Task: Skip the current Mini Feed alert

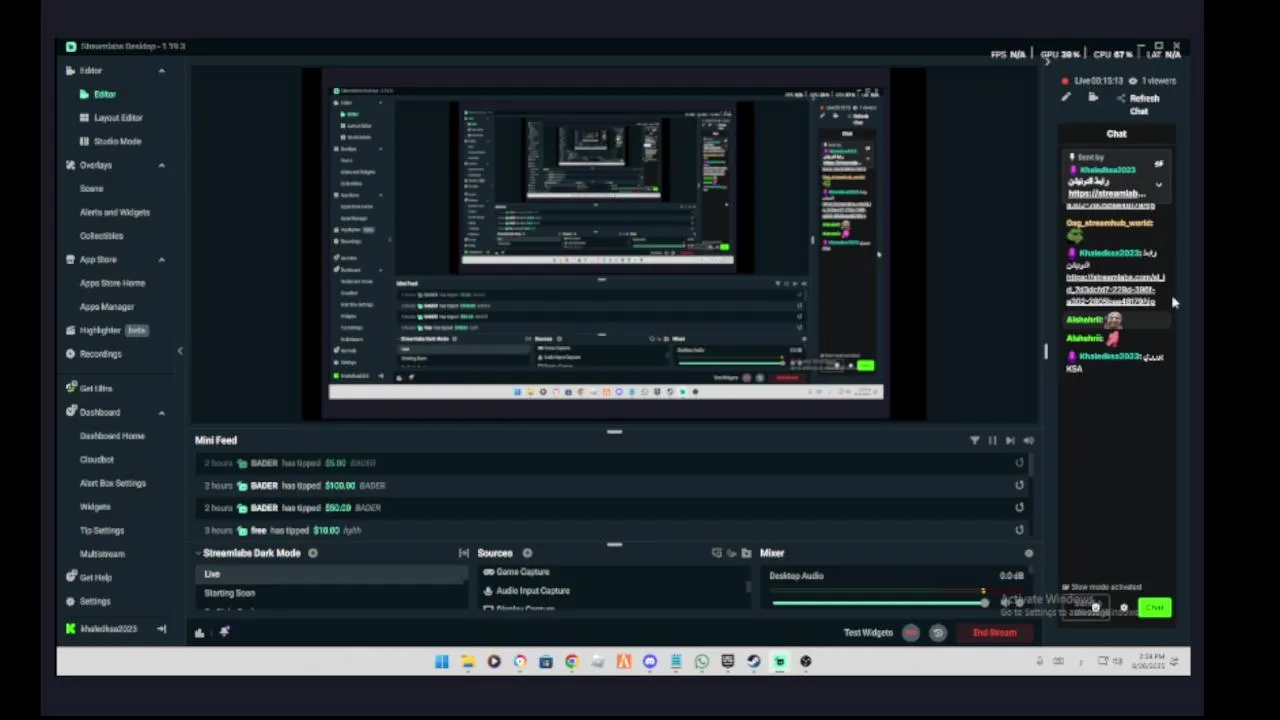Action: coord(1010,440)
